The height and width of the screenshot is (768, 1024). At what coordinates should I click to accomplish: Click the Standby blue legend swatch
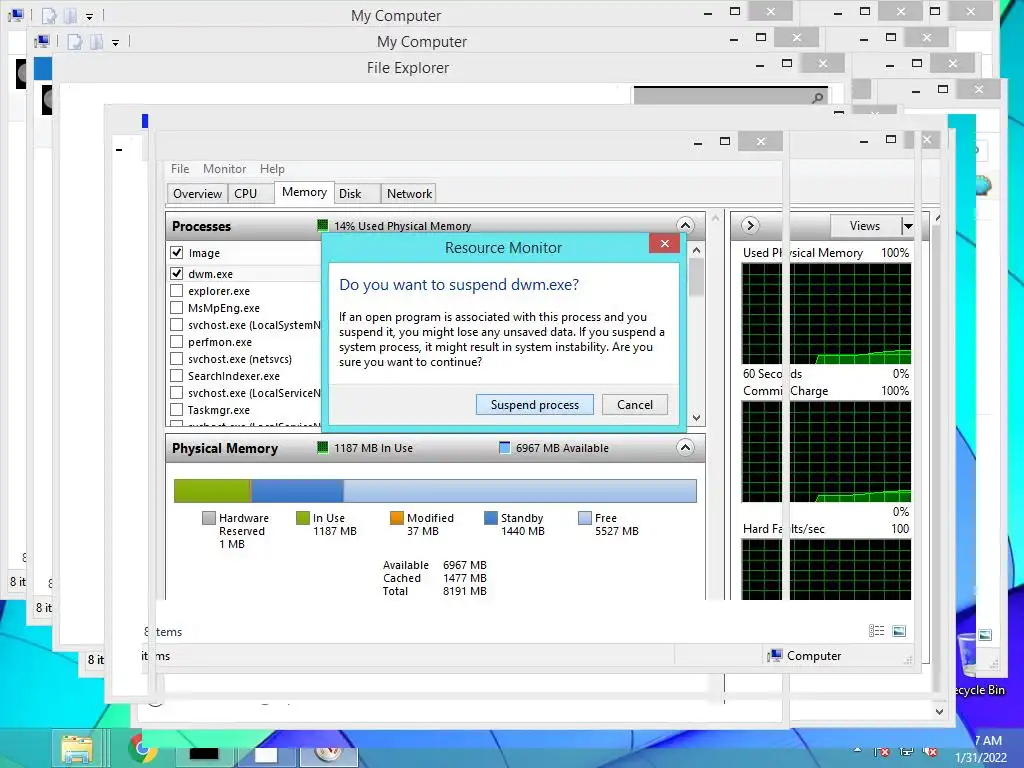coord(490,518)
